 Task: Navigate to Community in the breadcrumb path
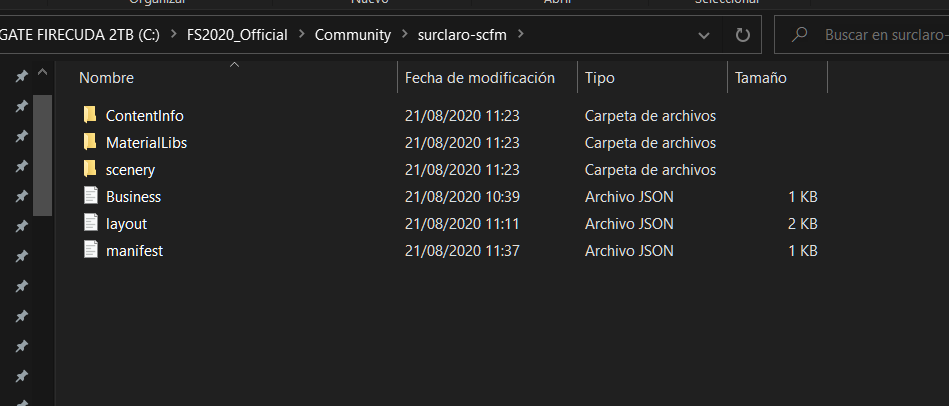[352, 35]
